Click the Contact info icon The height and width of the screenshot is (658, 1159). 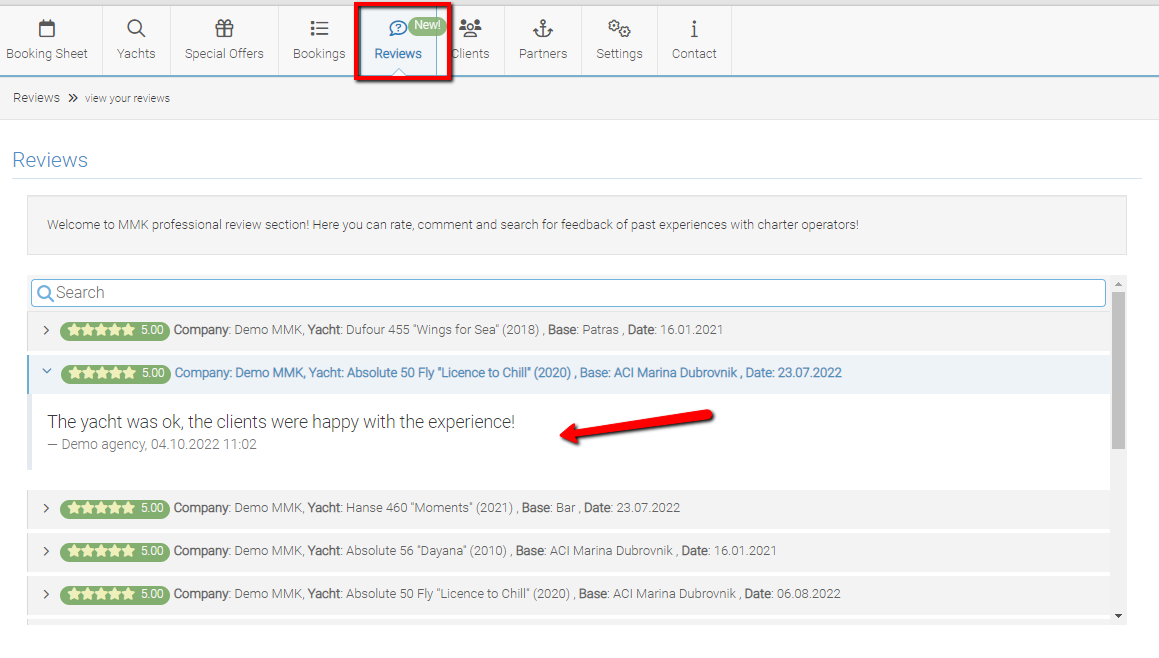(694, 29)
